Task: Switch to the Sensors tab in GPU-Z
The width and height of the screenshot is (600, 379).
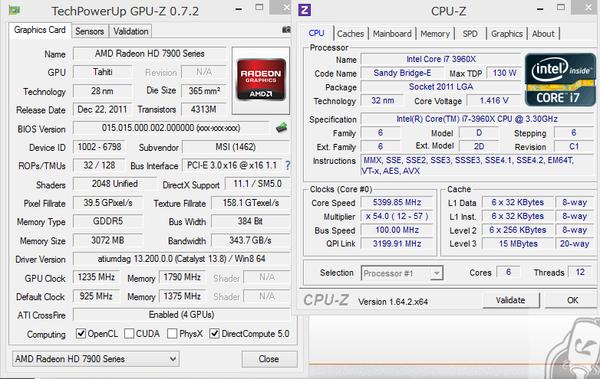Action: 90,31
